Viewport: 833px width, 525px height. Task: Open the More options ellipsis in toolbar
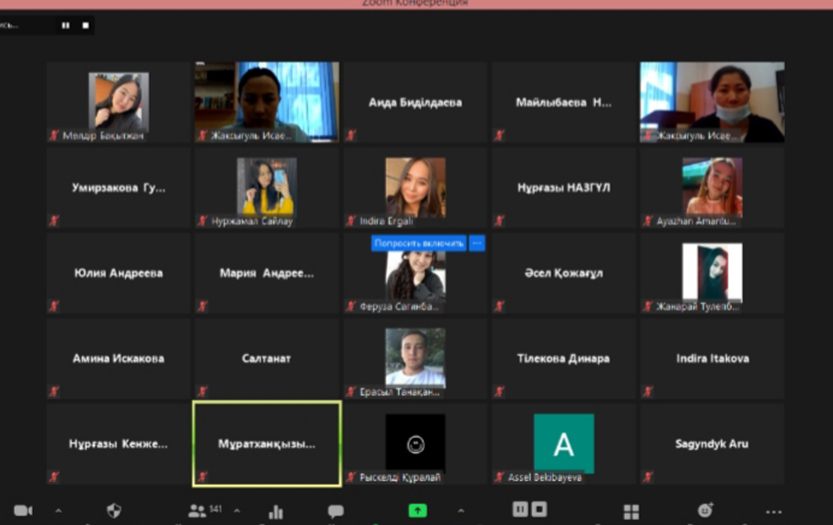pyautogui.click(x=774, y=512)
